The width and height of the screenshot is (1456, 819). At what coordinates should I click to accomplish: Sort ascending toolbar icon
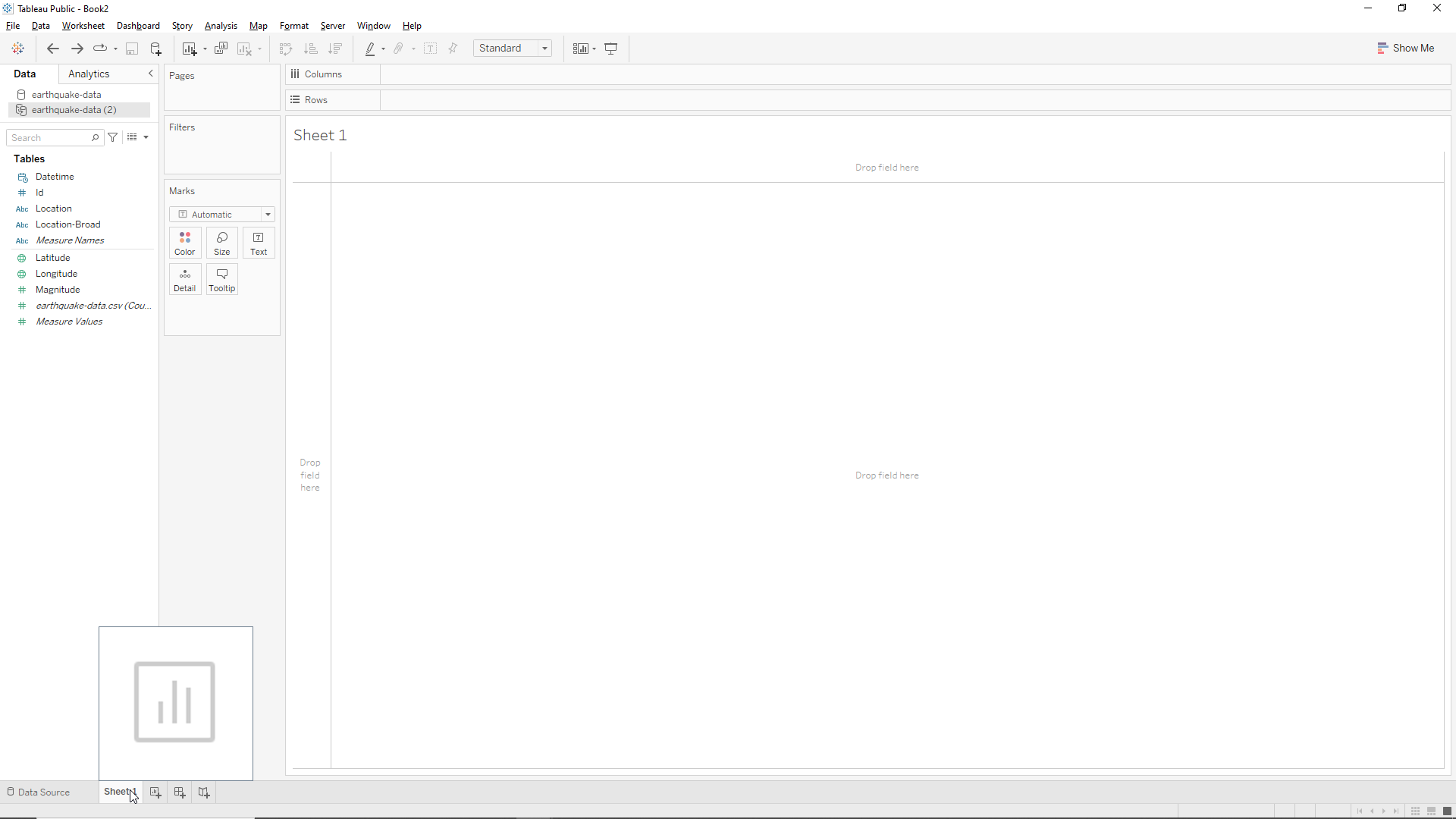310,49
